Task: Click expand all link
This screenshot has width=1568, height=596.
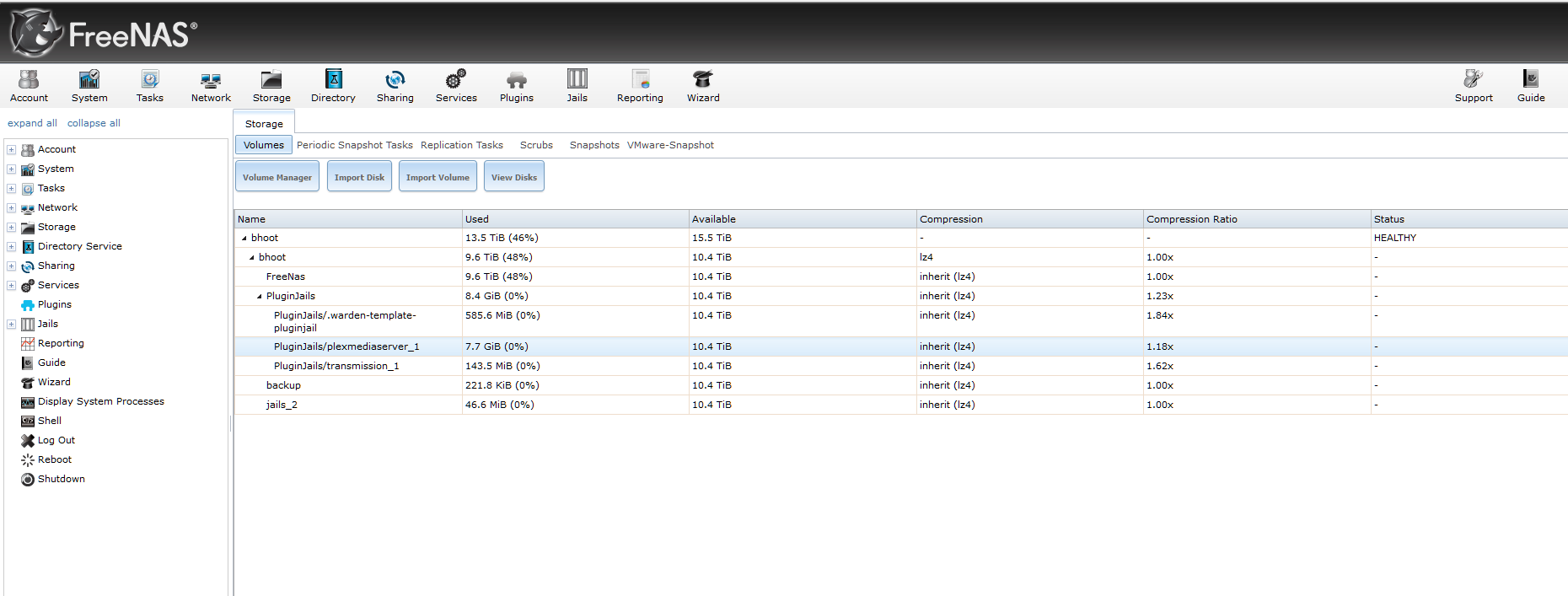Action: [32, 123]
